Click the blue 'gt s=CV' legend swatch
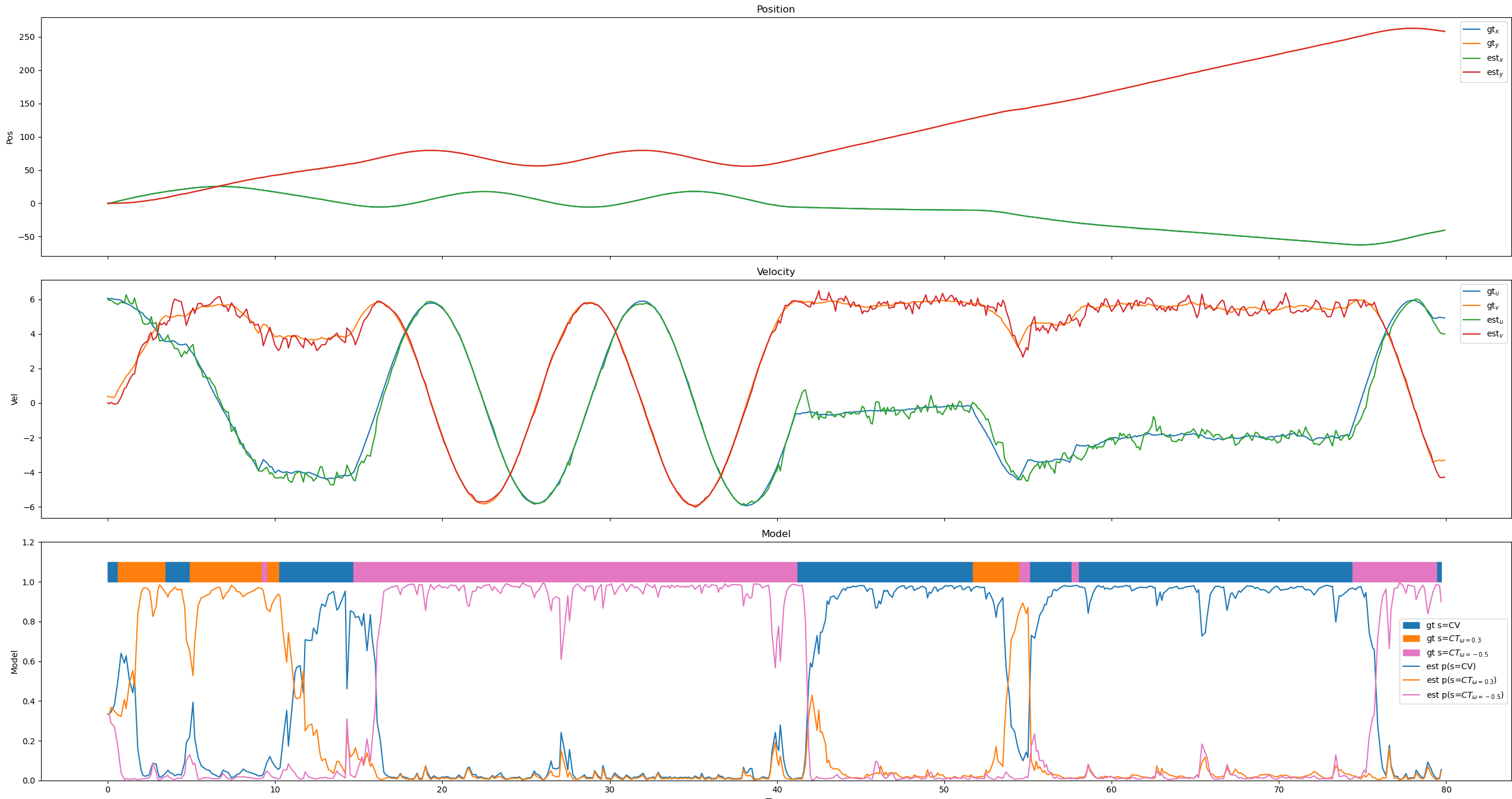1512x799 pixels. point(1411,626)
